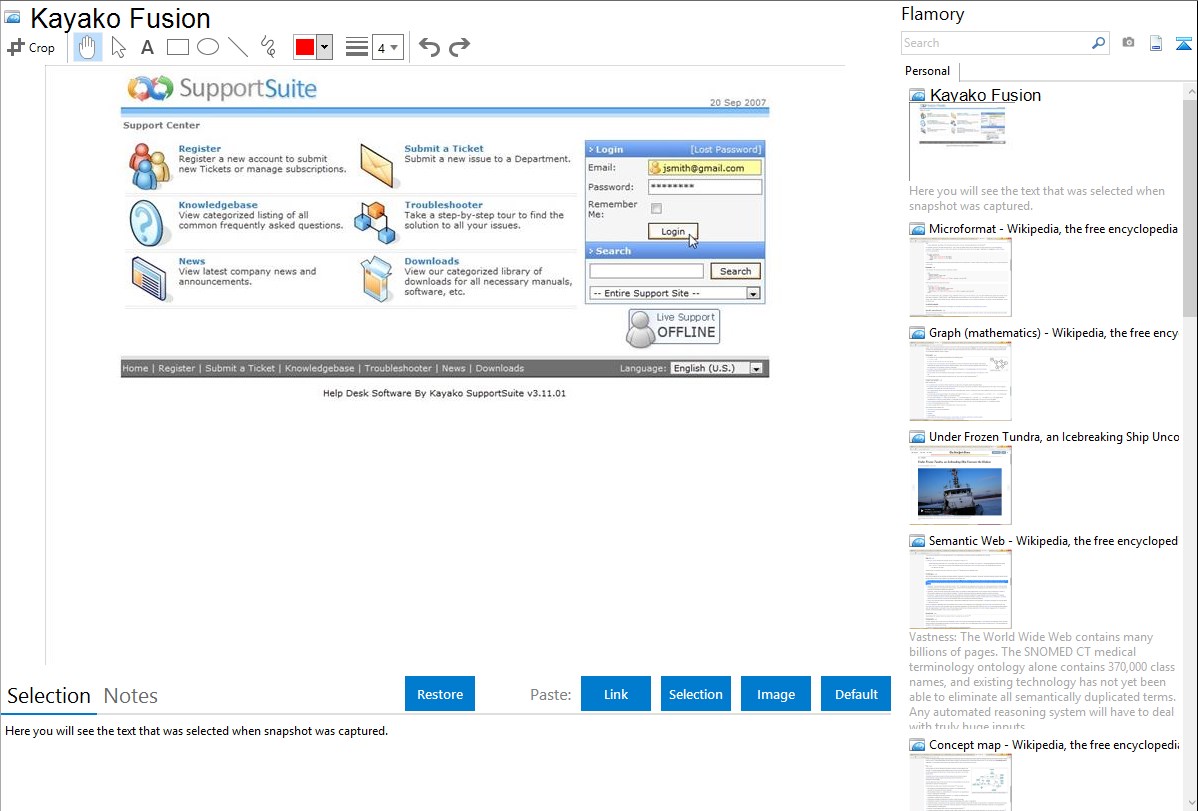Click the Register link in SupportSuite

point(199,148)
